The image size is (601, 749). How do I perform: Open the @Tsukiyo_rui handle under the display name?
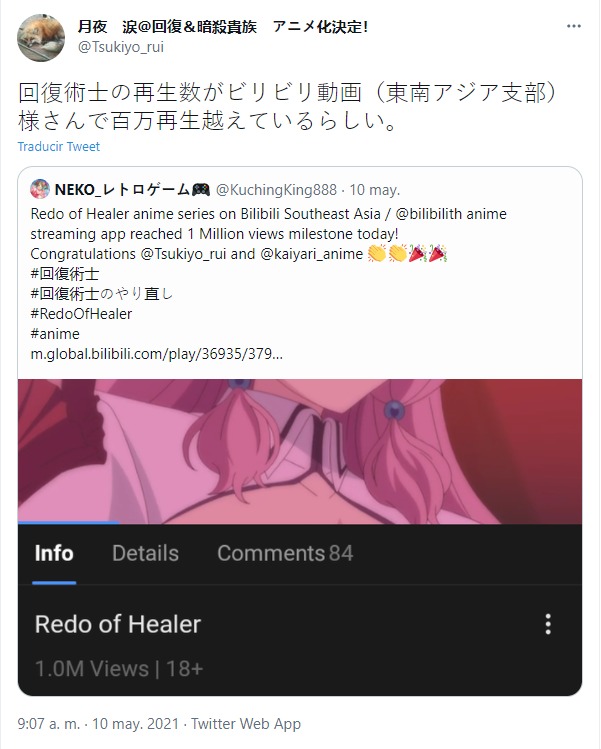pyautogui.click(x=121, y=47)
